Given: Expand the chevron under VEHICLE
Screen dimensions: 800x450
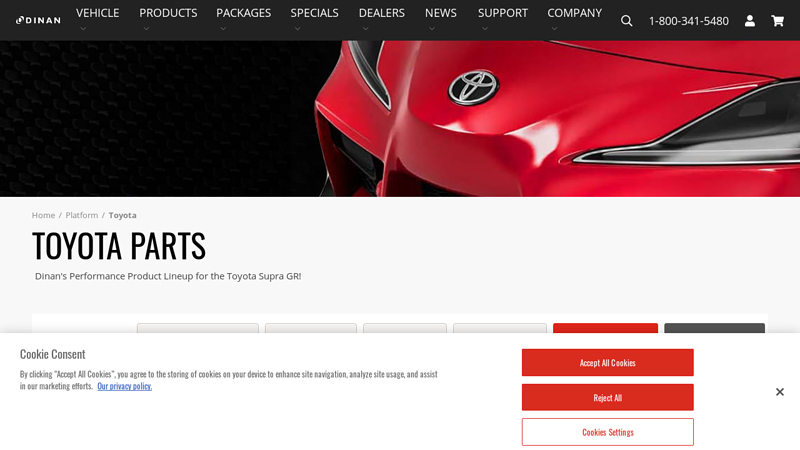Looking at the screenshot, I should (x=83, y=29).
